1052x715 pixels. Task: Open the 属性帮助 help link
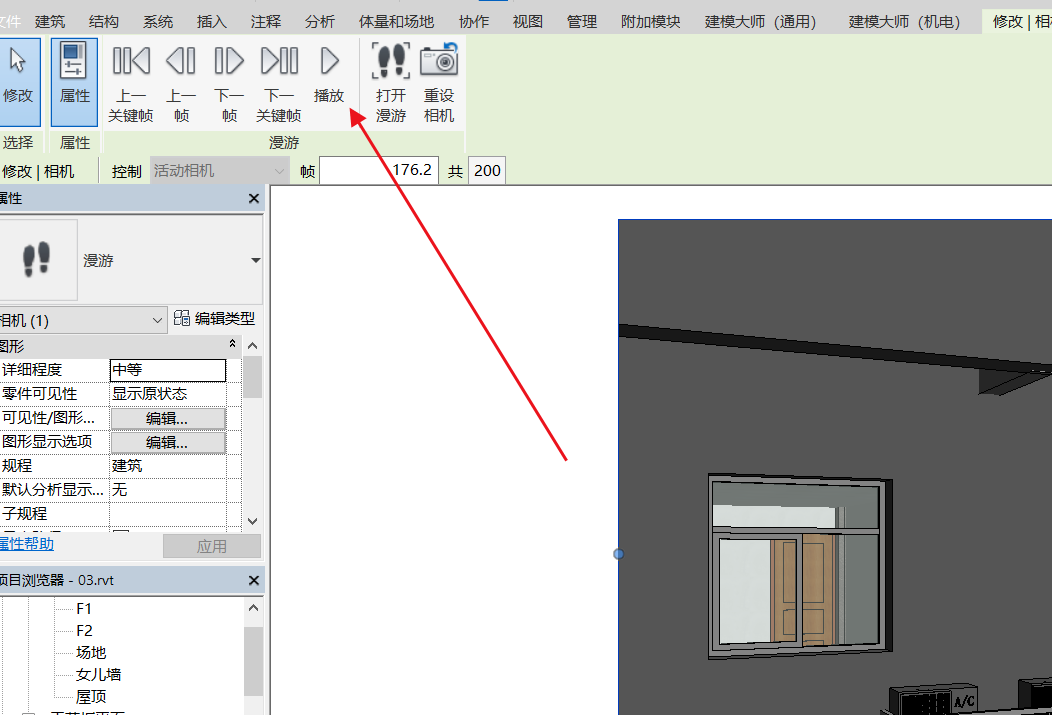[27, 544]
